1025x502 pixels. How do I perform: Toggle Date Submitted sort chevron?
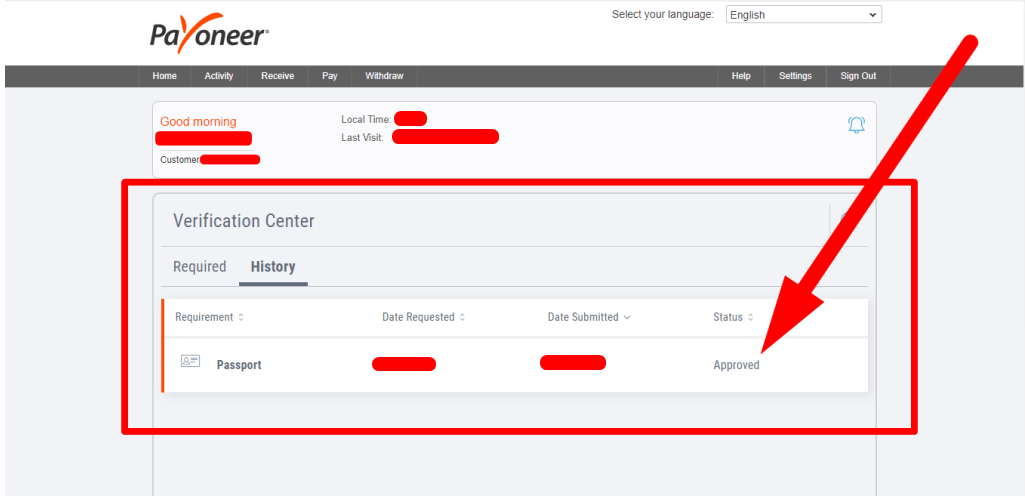[627, 318]
